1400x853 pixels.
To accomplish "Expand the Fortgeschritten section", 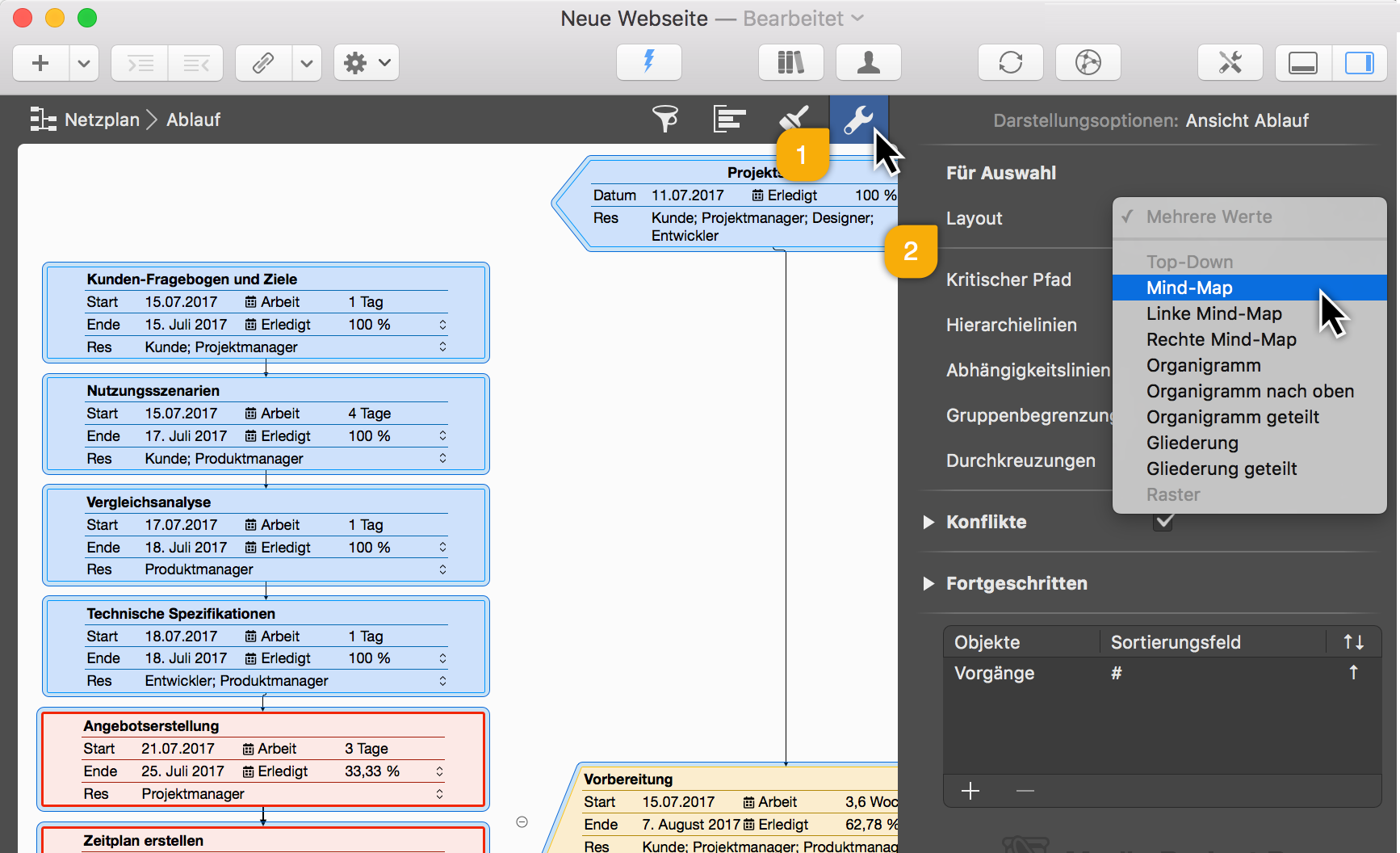I will [x=928, y=583].
